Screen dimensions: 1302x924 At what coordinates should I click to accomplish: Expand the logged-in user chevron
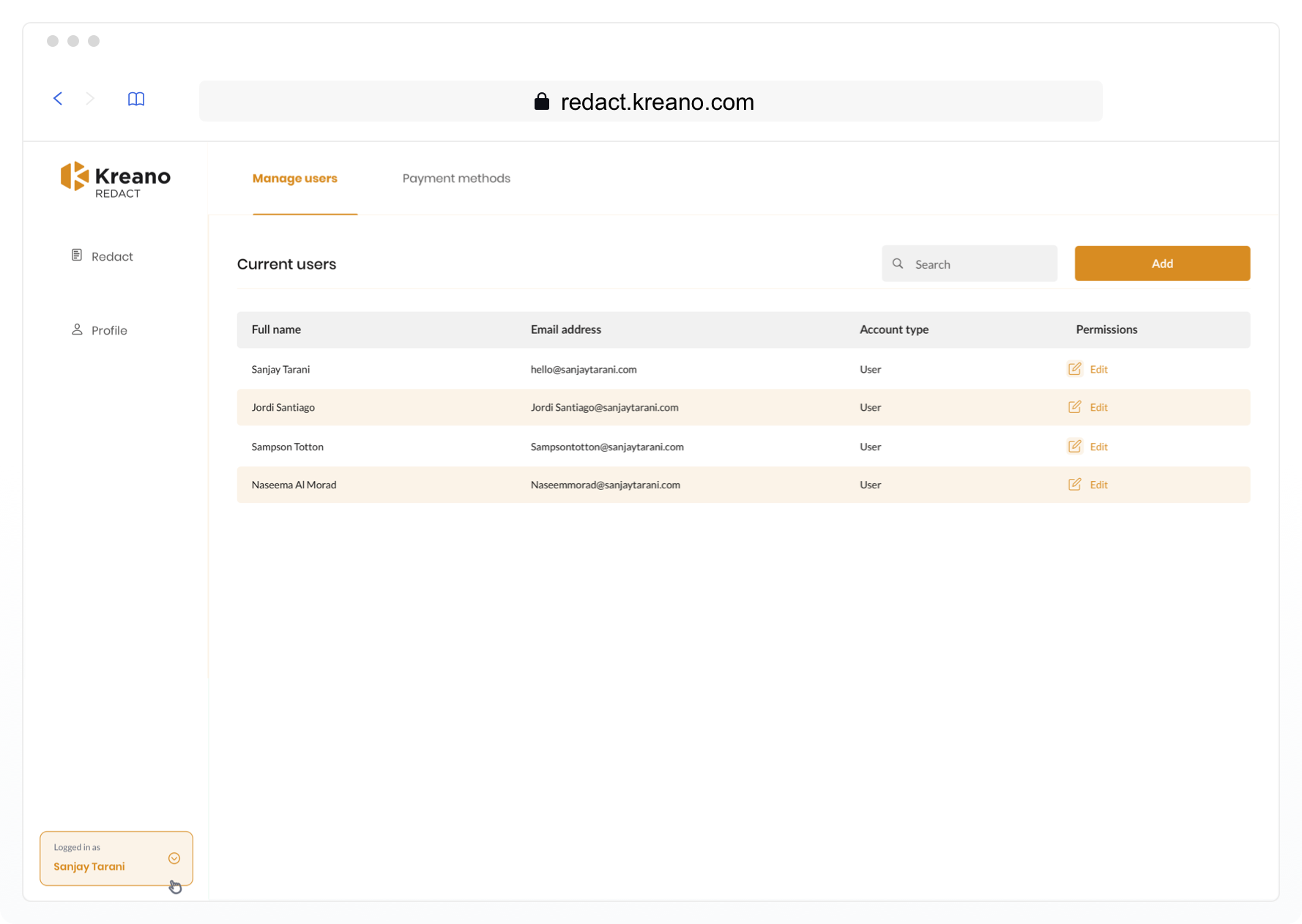174,858
